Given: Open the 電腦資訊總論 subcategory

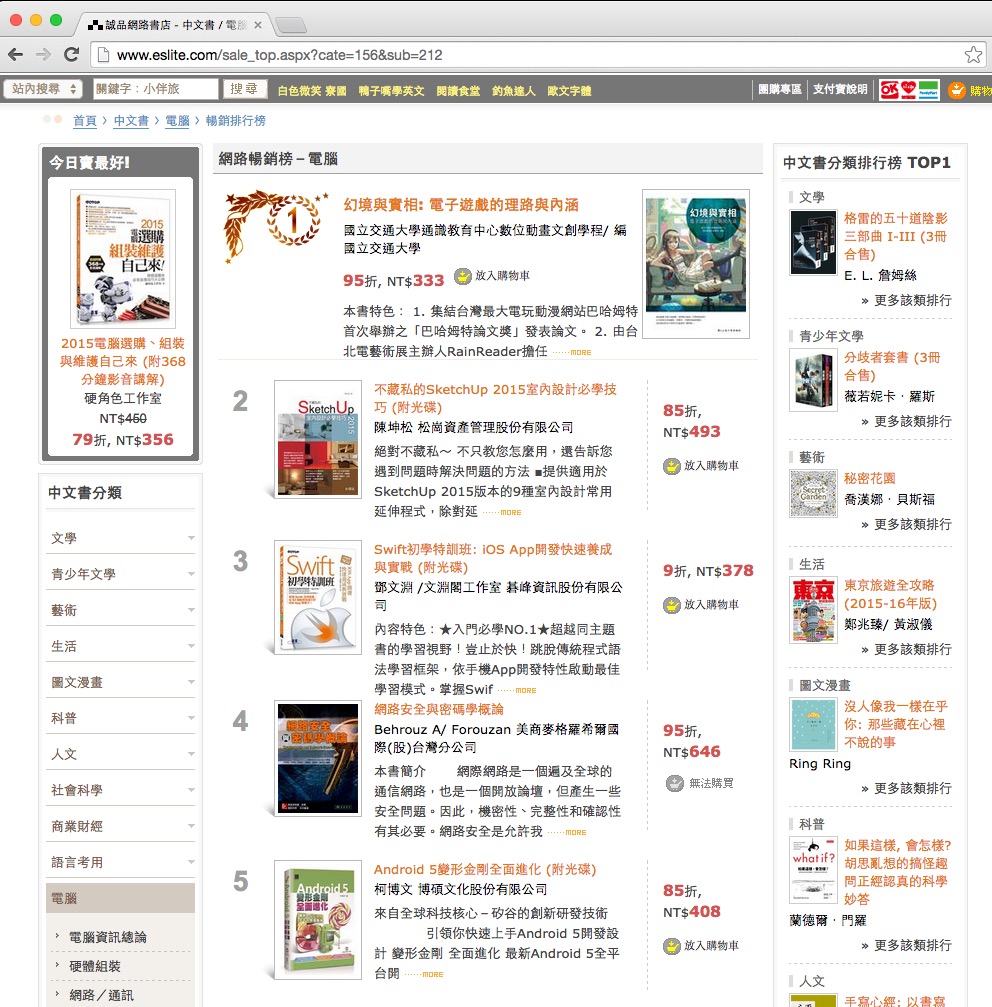Looking at the screenshot, I should point(108,937).
